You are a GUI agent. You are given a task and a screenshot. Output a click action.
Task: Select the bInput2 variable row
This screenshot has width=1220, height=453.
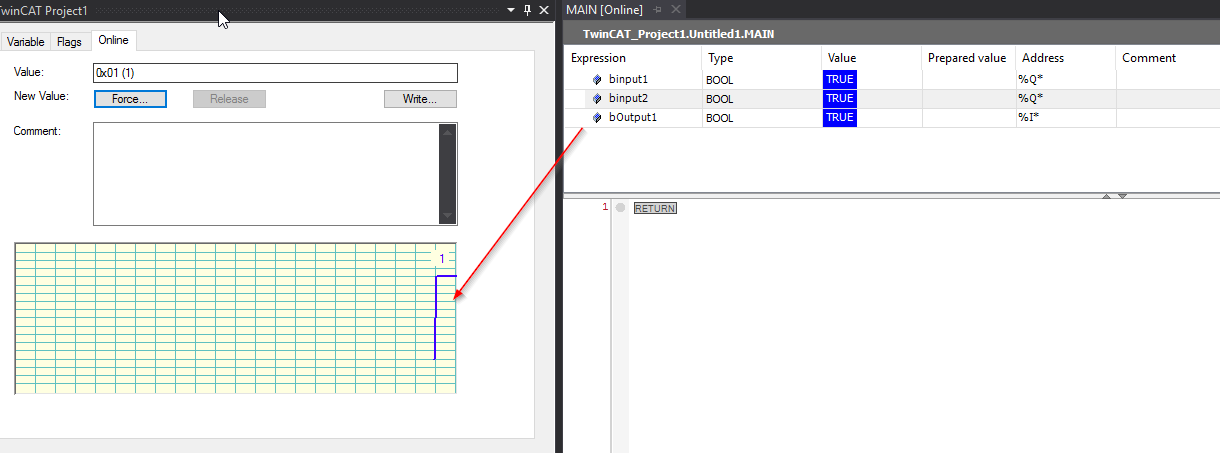(892, 98)
